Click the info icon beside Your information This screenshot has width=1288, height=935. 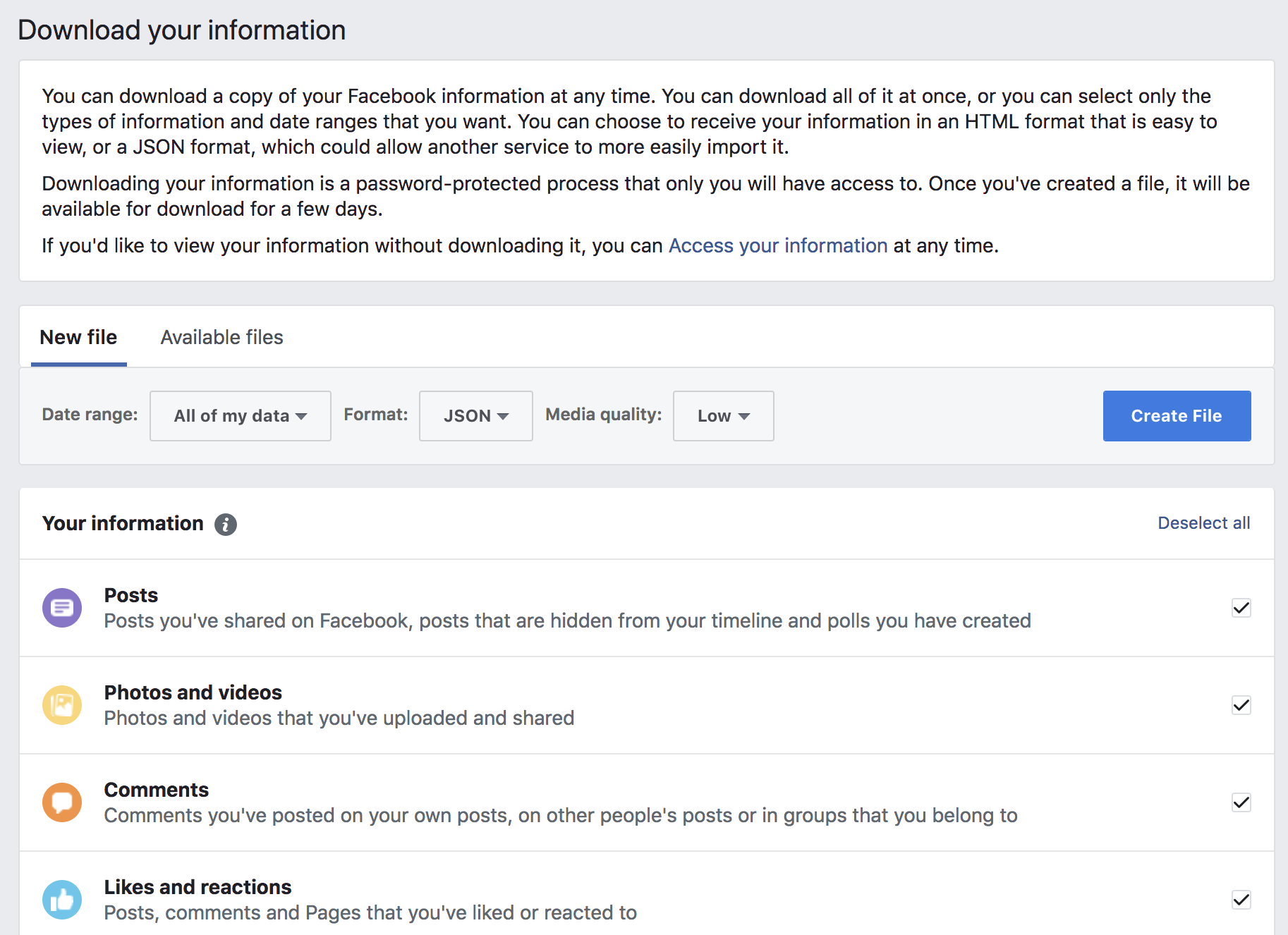click(x=226, y=525)
